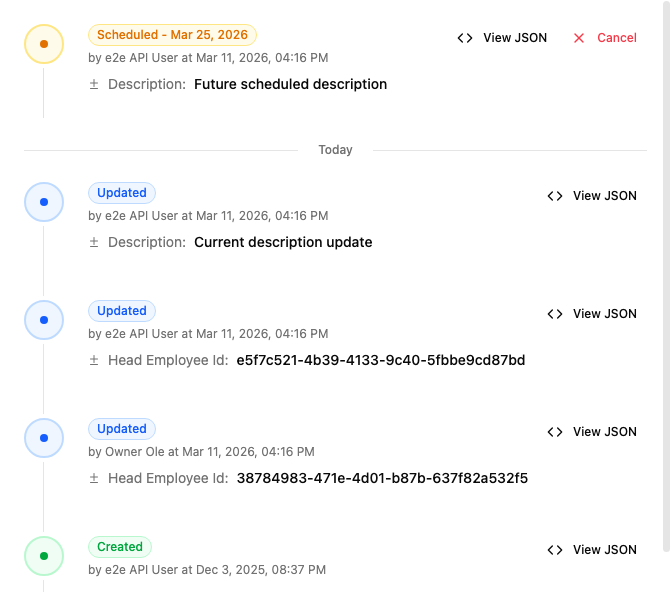View JSON for Owner Ole's update
Viewport: 671px width, 592px height.
click(604, 432)
